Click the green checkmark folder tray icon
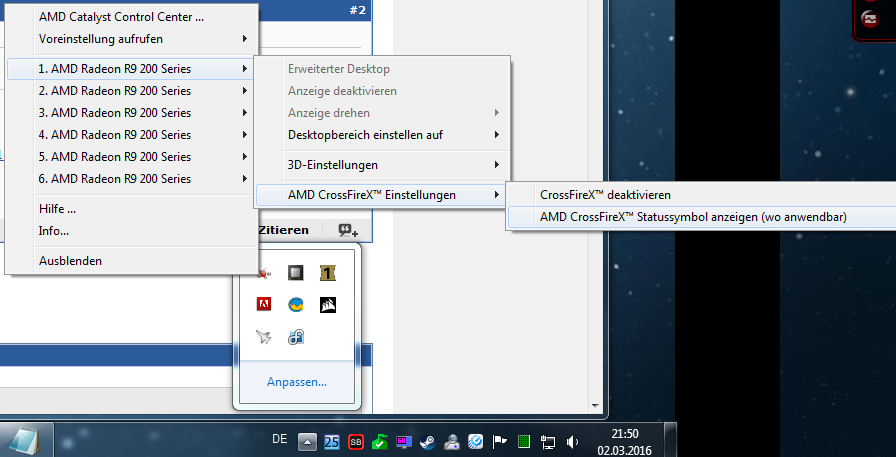 (379, 442)
